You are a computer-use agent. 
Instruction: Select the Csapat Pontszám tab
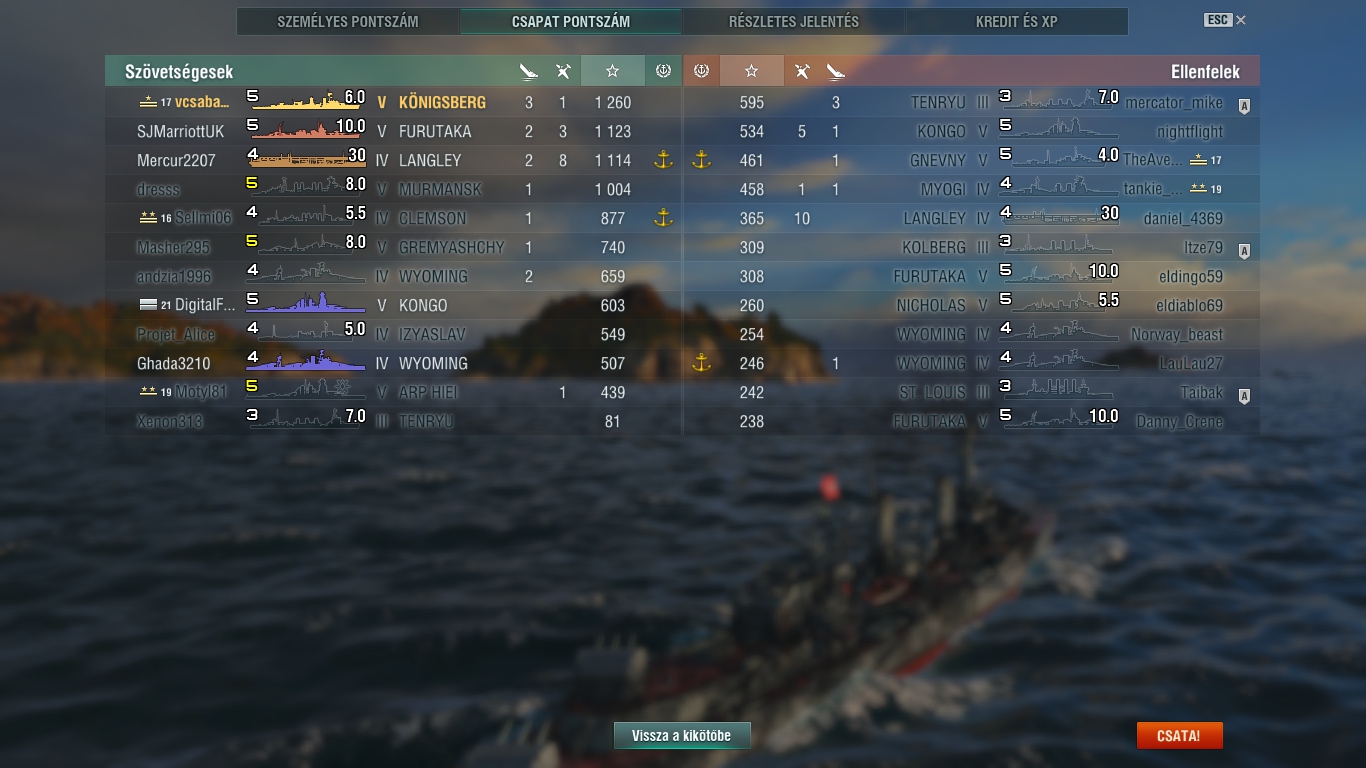pos(571,21)
